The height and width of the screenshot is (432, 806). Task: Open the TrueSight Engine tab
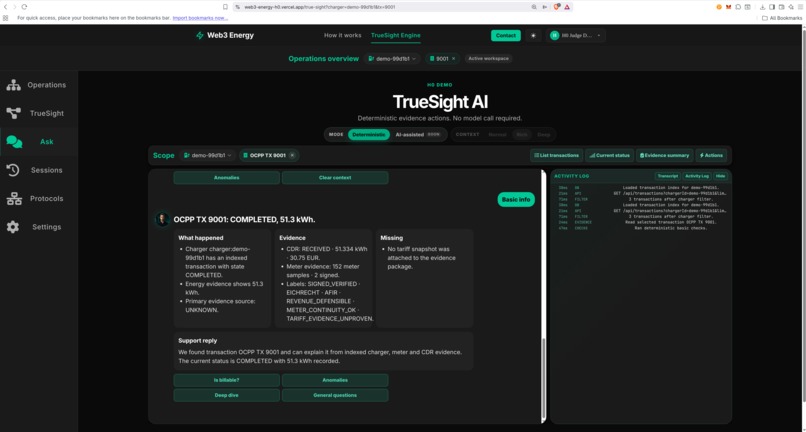[x=395, y=35]
